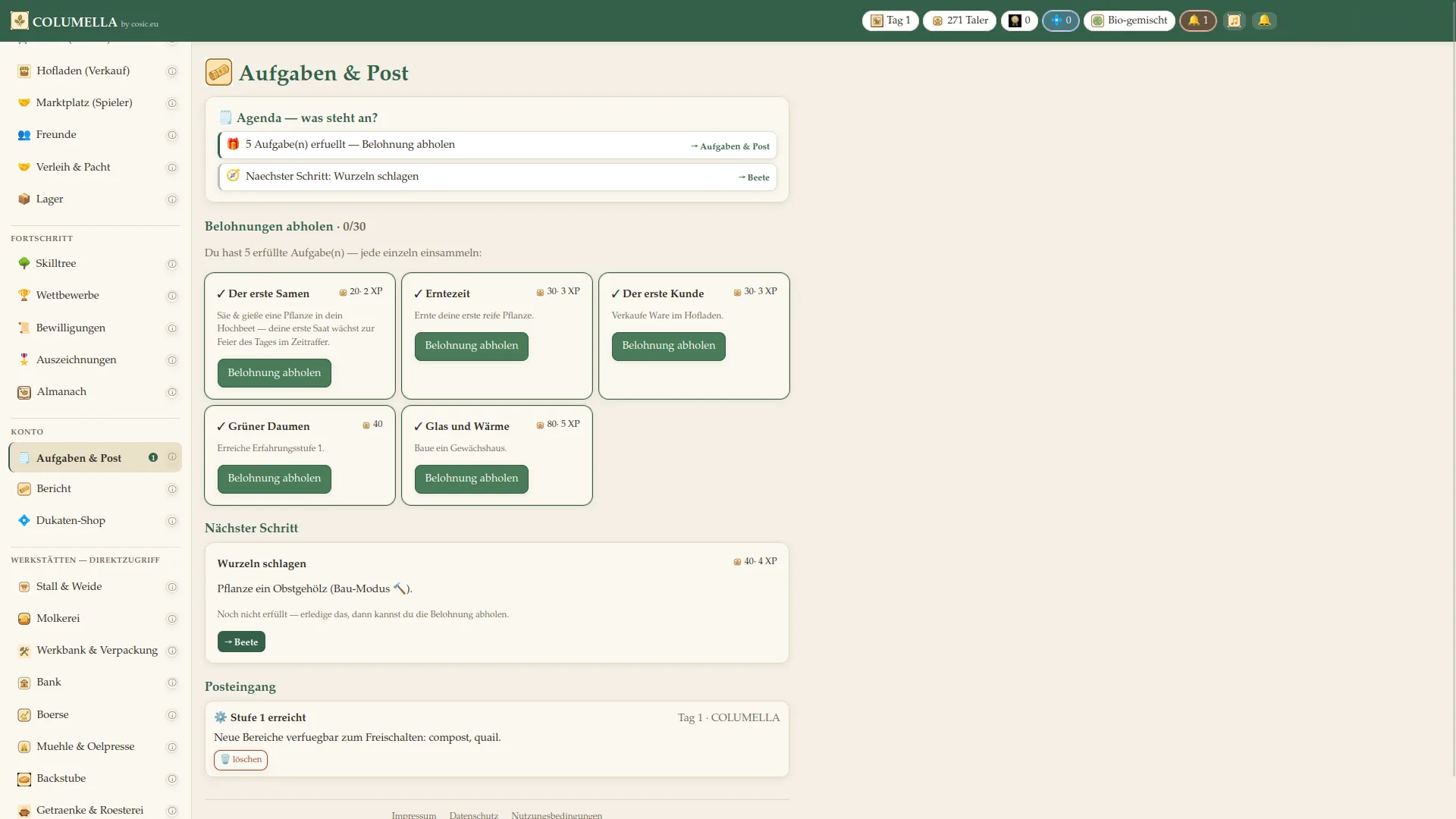
Task: Show info icon next to Molkerei
Action: click(x=172, y=619)
